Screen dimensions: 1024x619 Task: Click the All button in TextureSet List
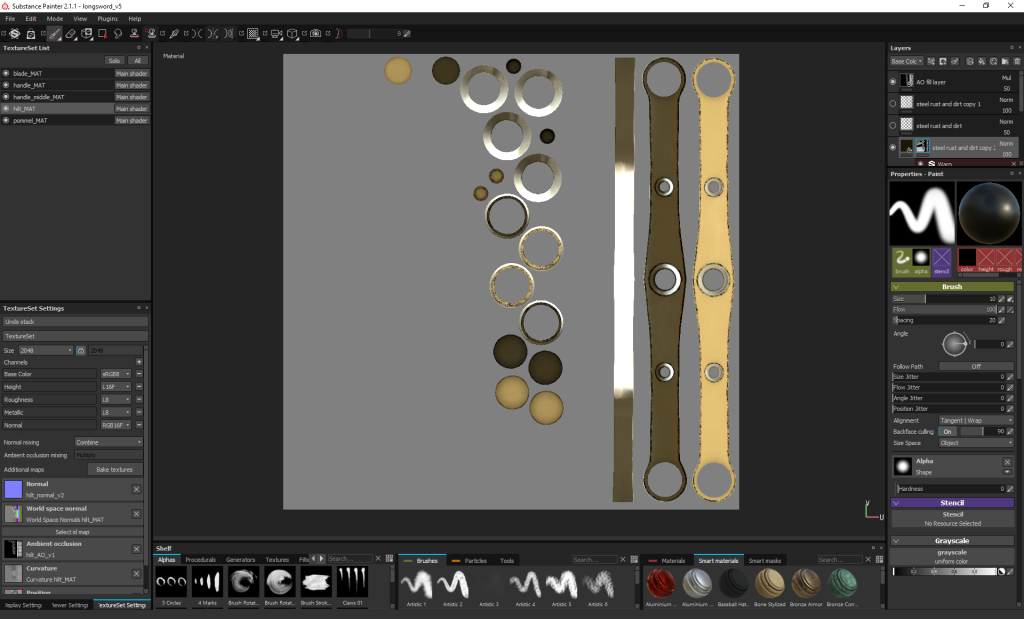[x=137, y=61]
